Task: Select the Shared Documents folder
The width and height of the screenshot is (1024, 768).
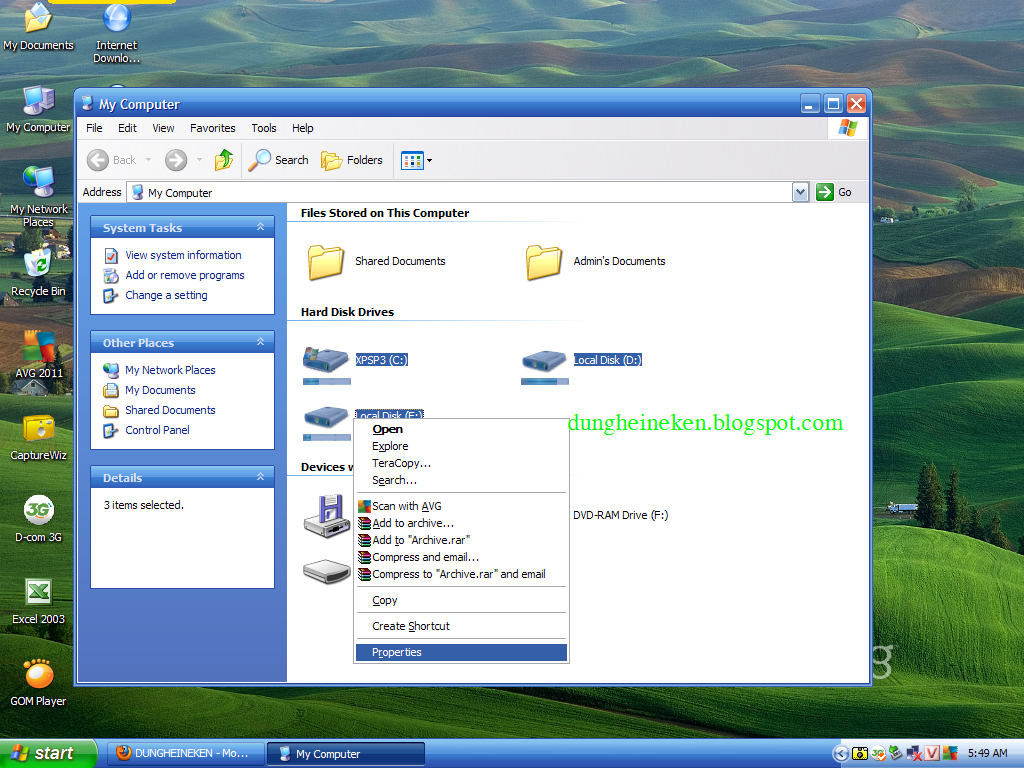Action: tap(376, 261)
